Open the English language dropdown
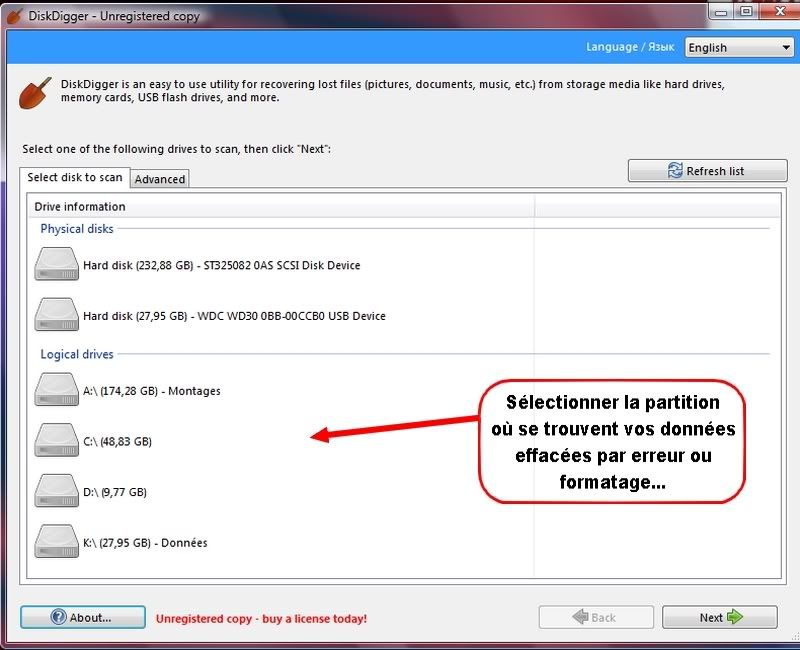 point(739,47)
